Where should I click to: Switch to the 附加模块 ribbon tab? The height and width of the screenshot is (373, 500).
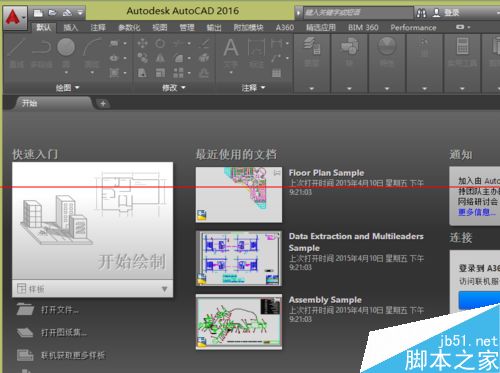(248, 27)
